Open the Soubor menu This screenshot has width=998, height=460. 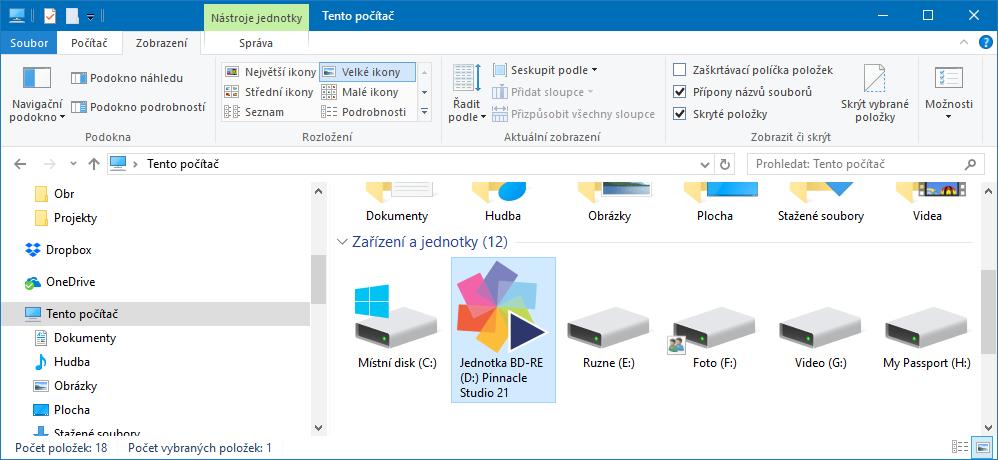click(29, 43)
